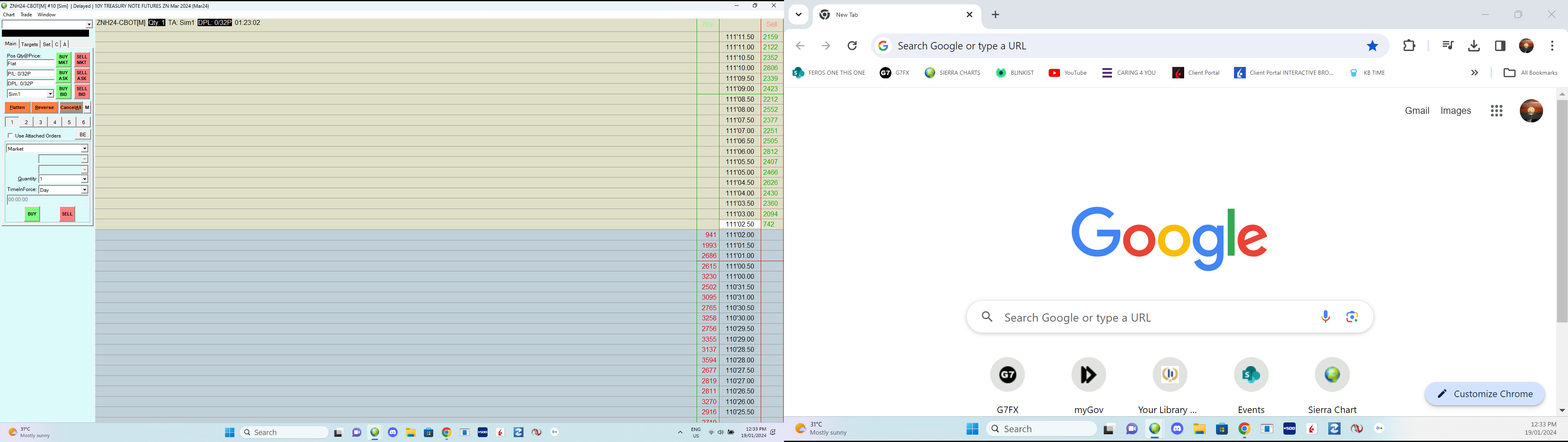Switch to the Targets tab
Image resolution: width=1568 pixels, height=442 pixels.
pos(29,44)
